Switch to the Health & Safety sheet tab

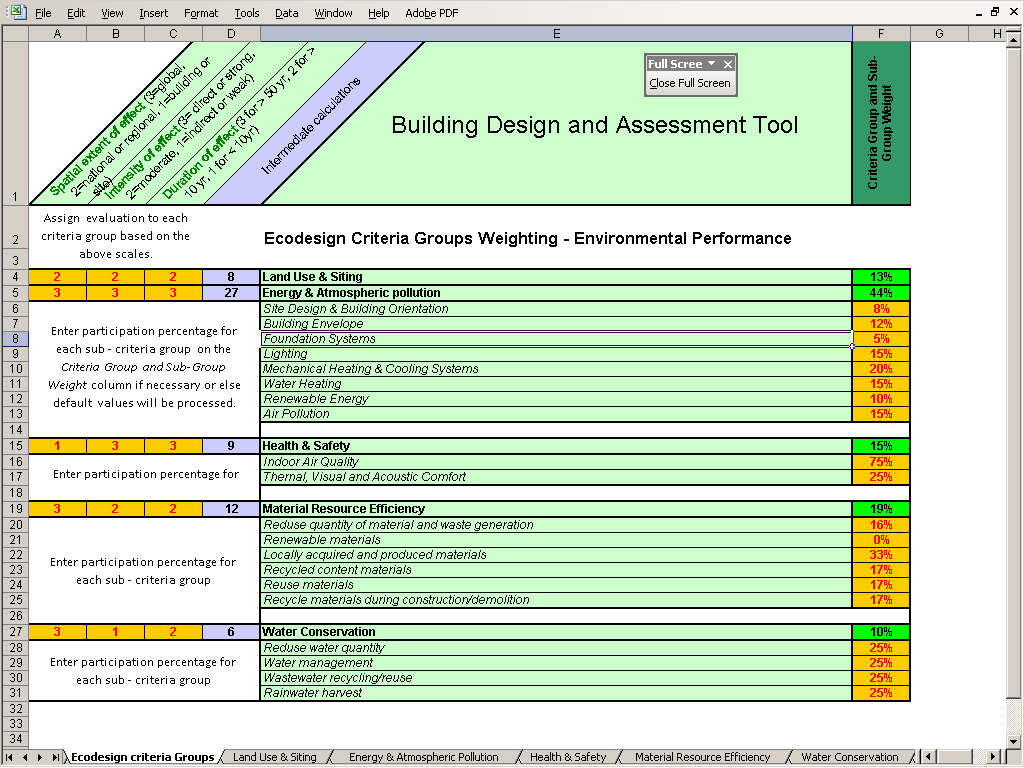[x=568, y=757]
